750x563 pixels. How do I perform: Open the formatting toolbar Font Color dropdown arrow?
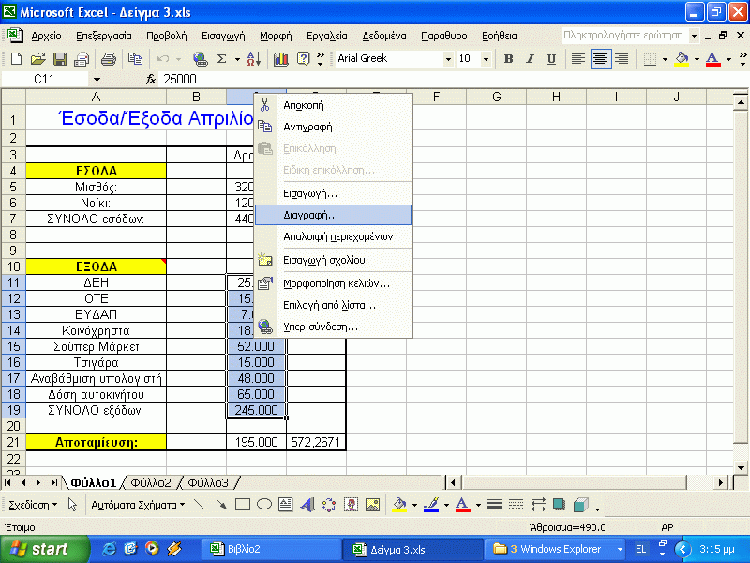[x=728, y=59]
